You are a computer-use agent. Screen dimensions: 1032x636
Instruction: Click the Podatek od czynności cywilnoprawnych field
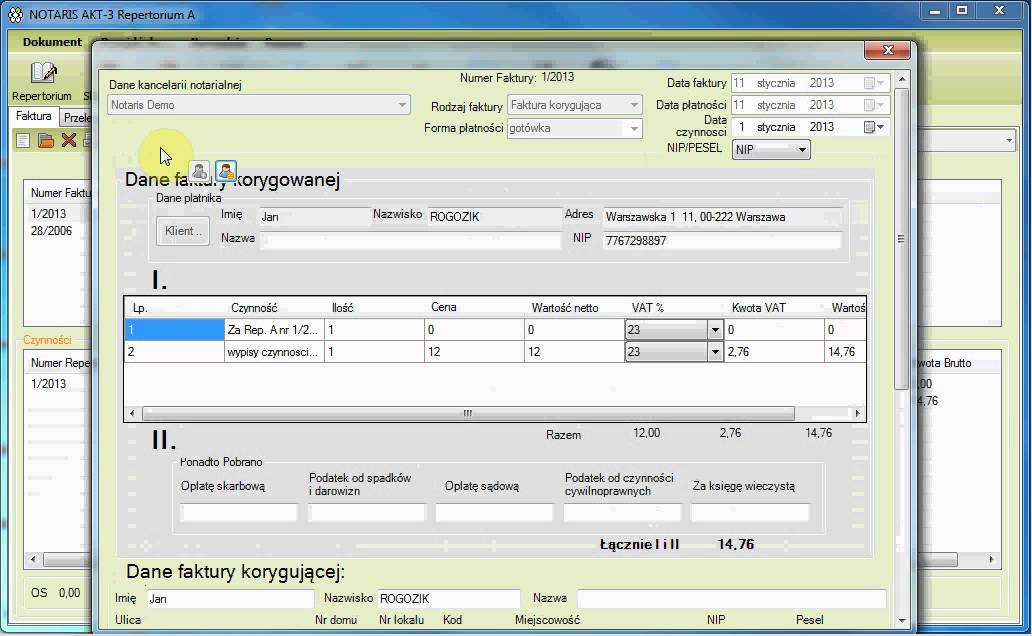tap(622, 513)
